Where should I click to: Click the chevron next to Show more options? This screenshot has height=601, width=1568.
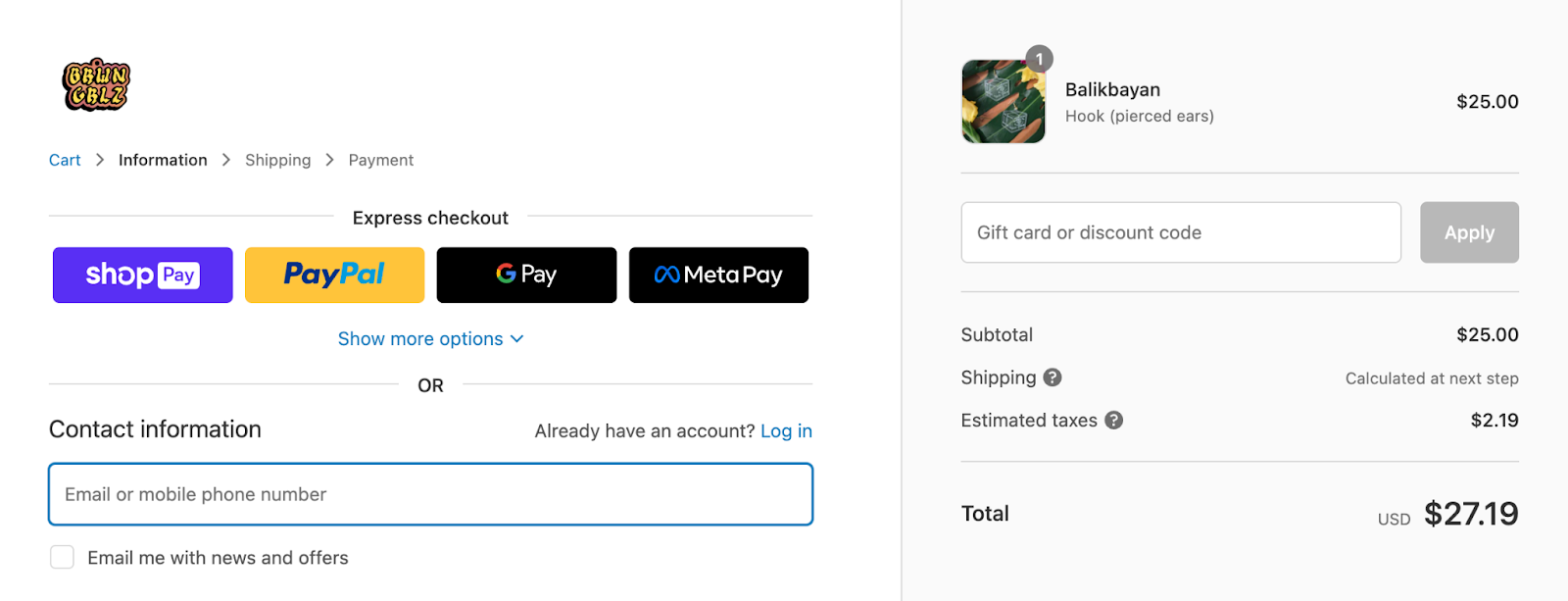(517, 339)
